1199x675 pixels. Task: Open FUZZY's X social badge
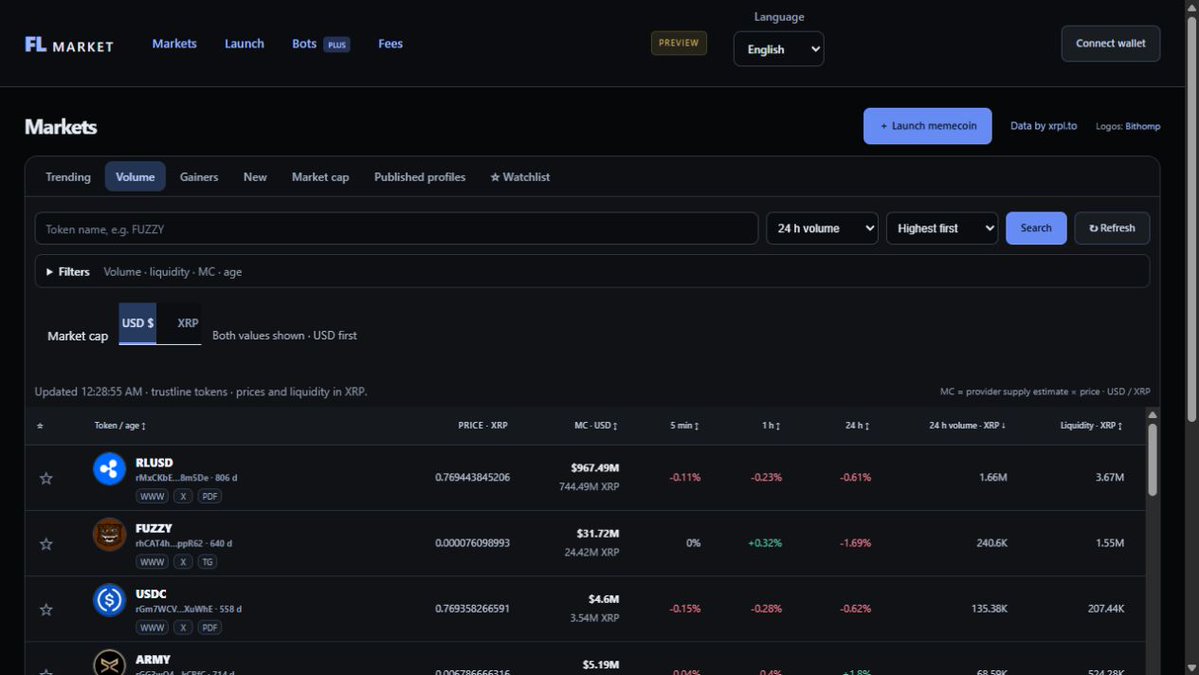pyautogui.click(x=183, y=562)
